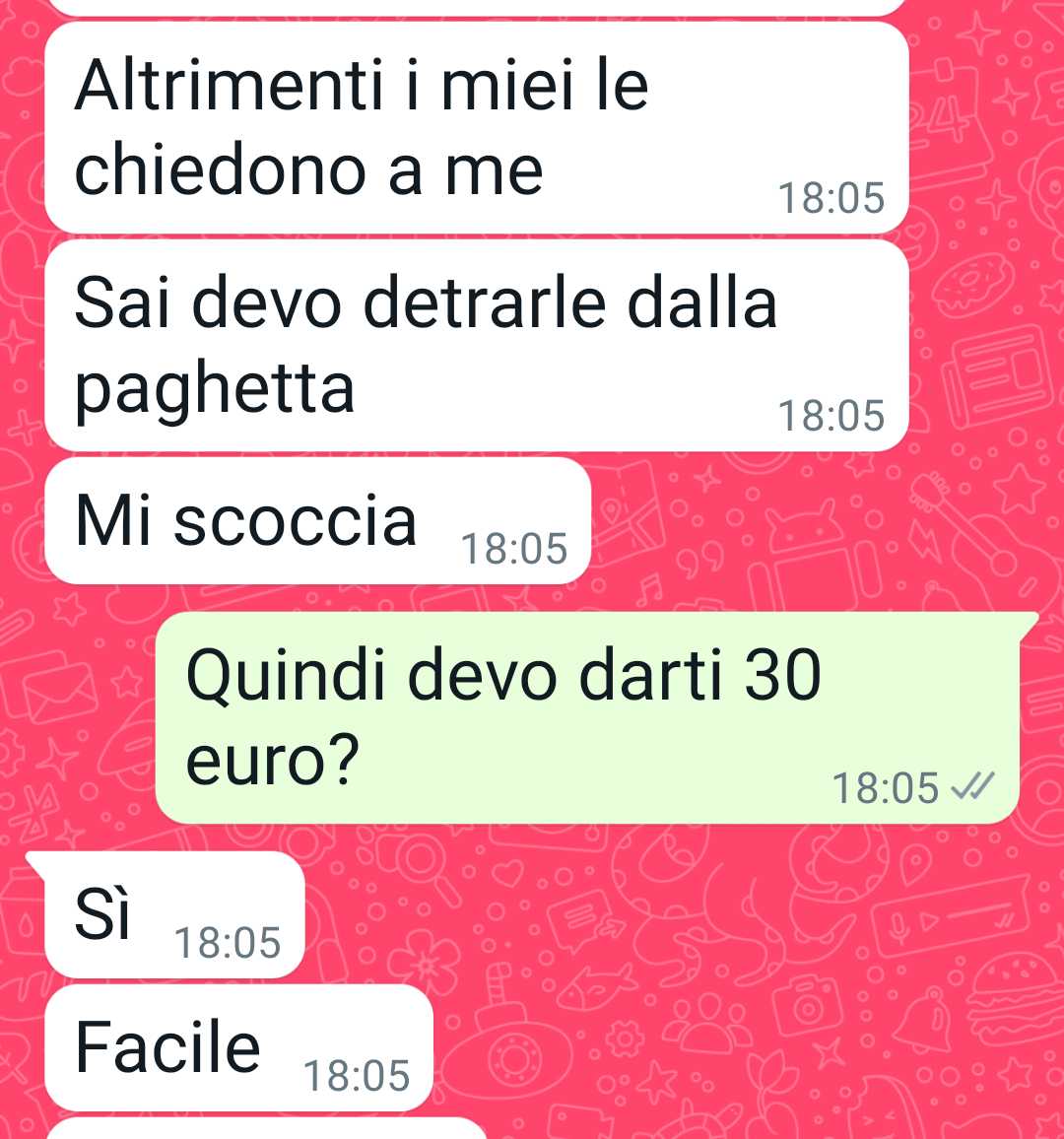Select the "Altrimenti i miei le chiedono a me" message
Image resolution: width=1064 pixels, height=1139 pixels.
coord(477,128)
